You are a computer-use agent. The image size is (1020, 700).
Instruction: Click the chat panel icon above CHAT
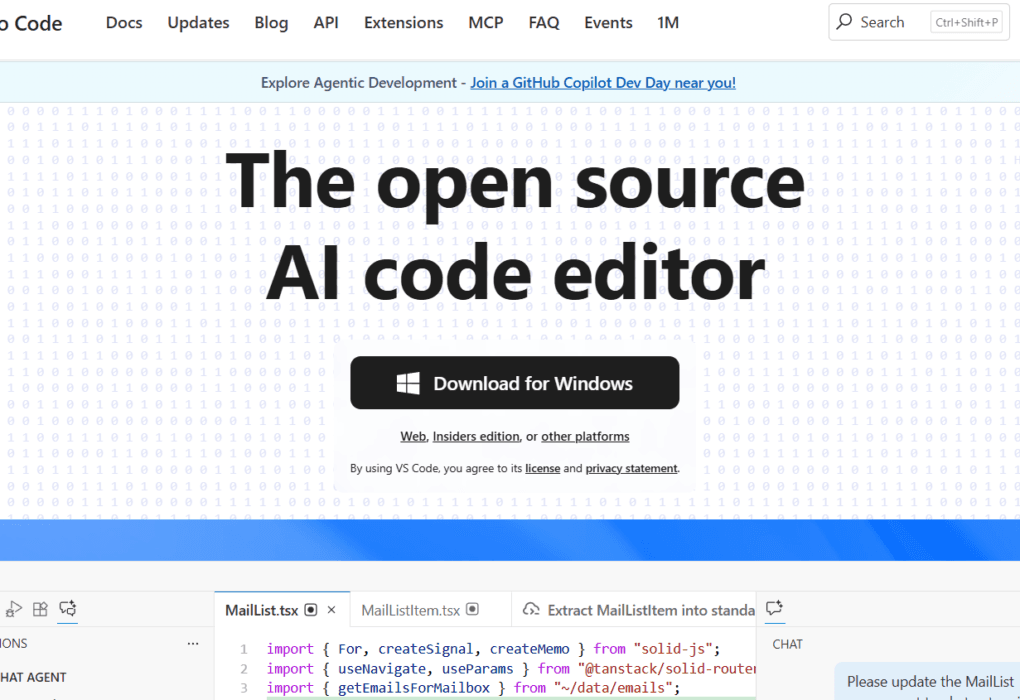tap(772, 606)
